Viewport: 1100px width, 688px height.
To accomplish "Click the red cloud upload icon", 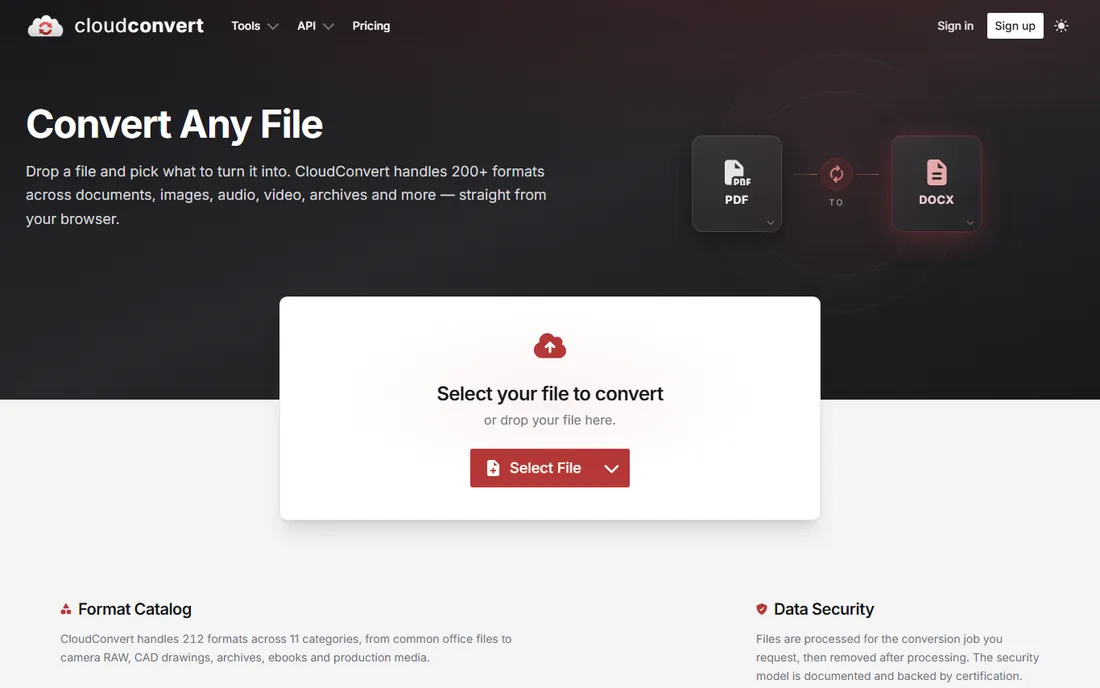I will click(x=550, y=346).
